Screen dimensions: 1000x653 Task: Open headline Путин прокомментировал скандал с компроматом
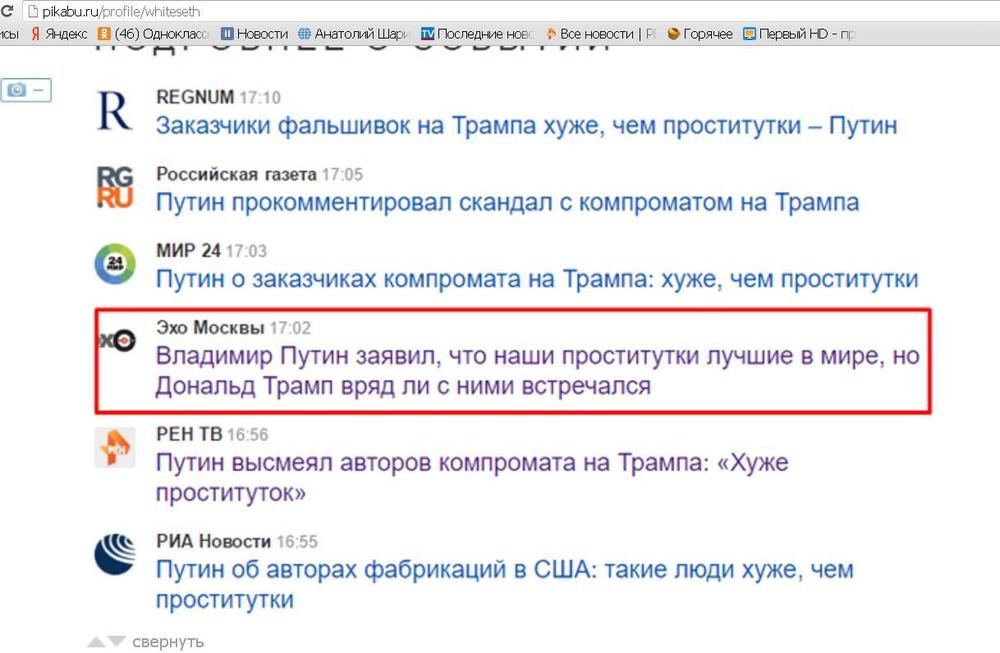tap(508, 202)
